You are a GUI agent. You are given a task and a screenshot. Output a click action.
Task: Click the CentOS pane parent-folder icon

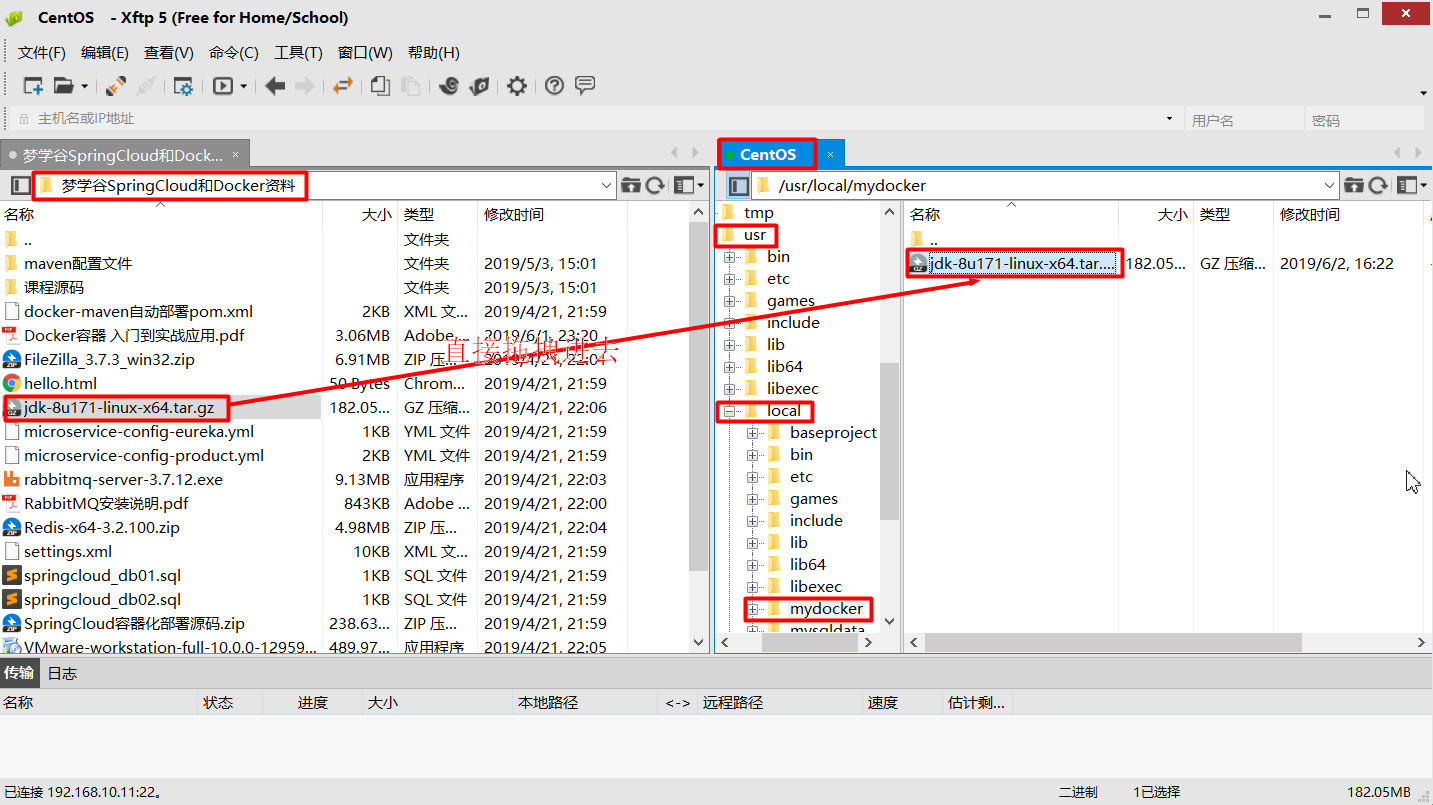pos(1354,185)
